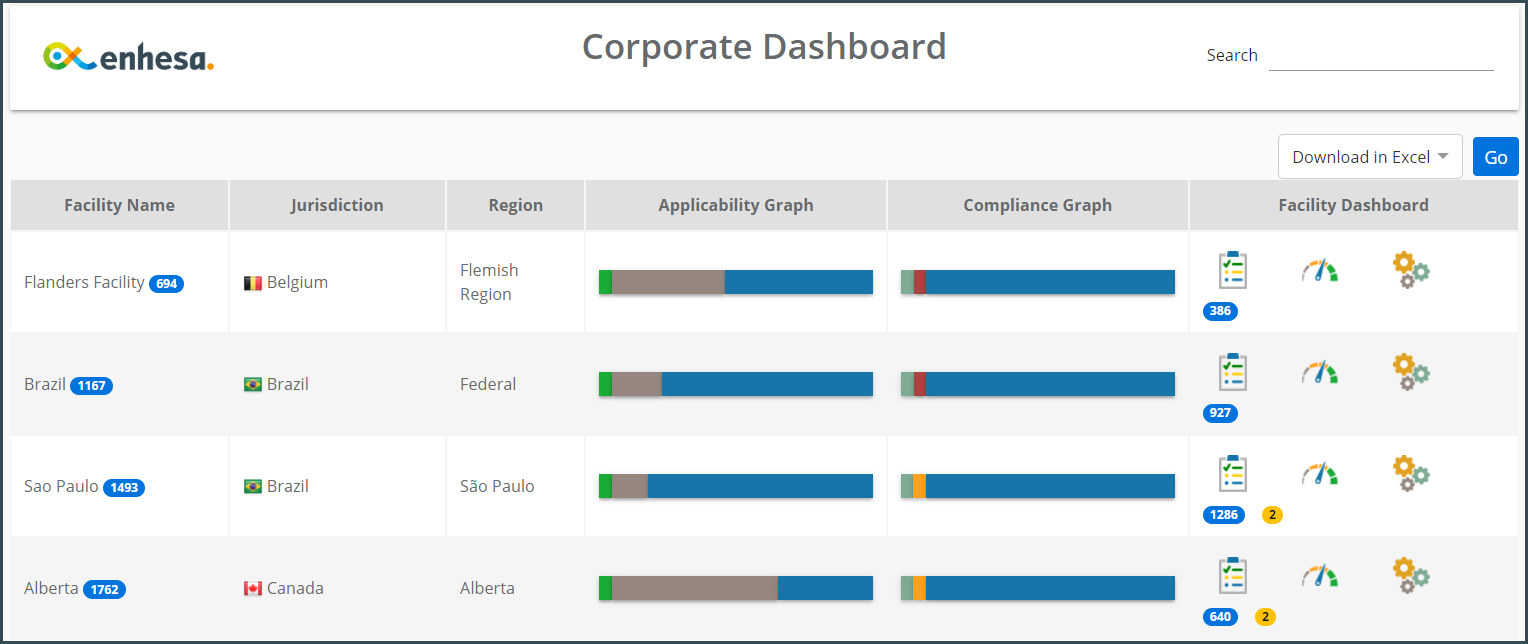This screenshot has height=644, width=1528.
Task: Click the Alberta row gears icon
Action: pos(1410,576)
